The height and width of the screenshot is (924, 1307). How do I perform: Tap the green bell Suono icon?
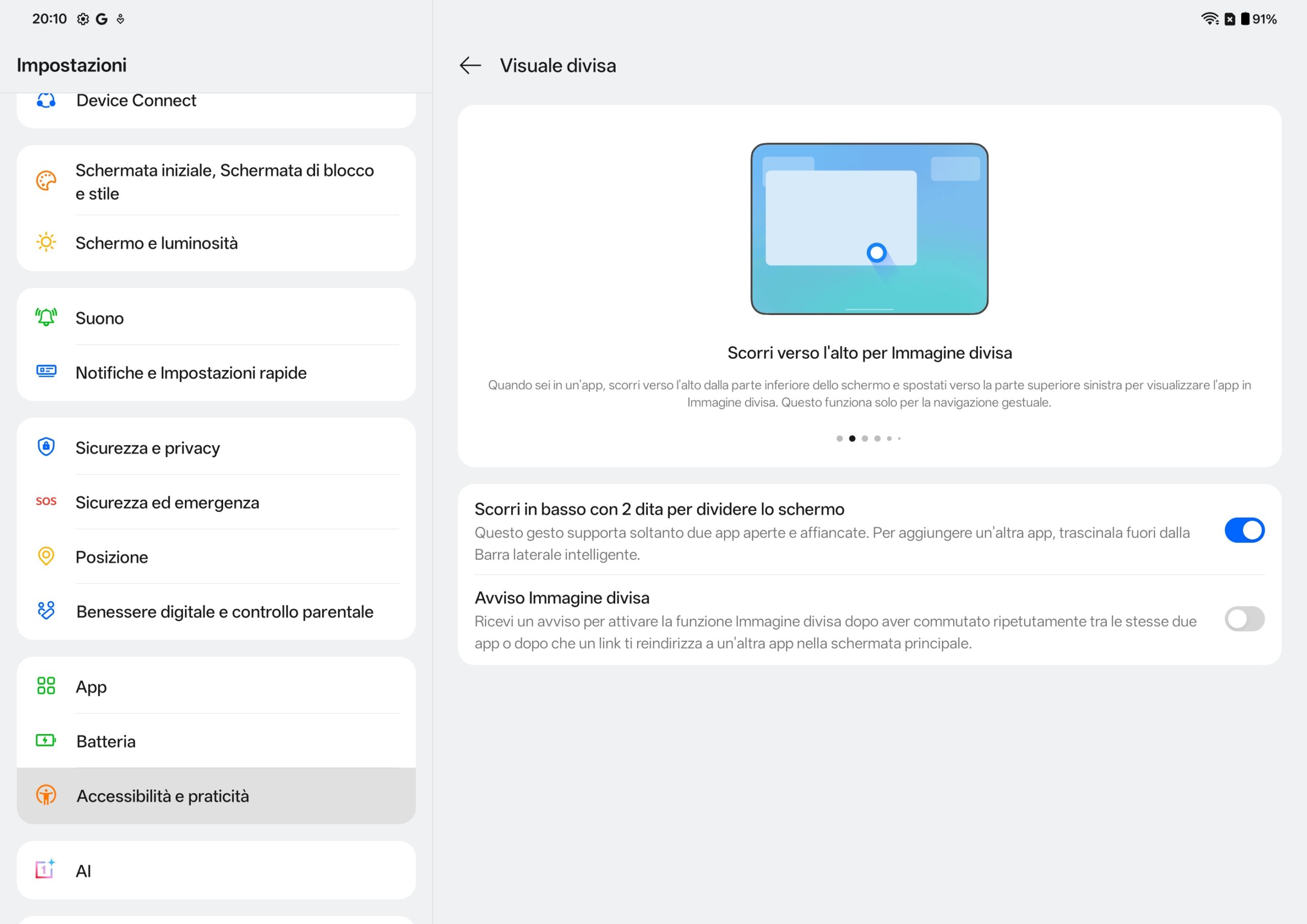pos(46,318)
